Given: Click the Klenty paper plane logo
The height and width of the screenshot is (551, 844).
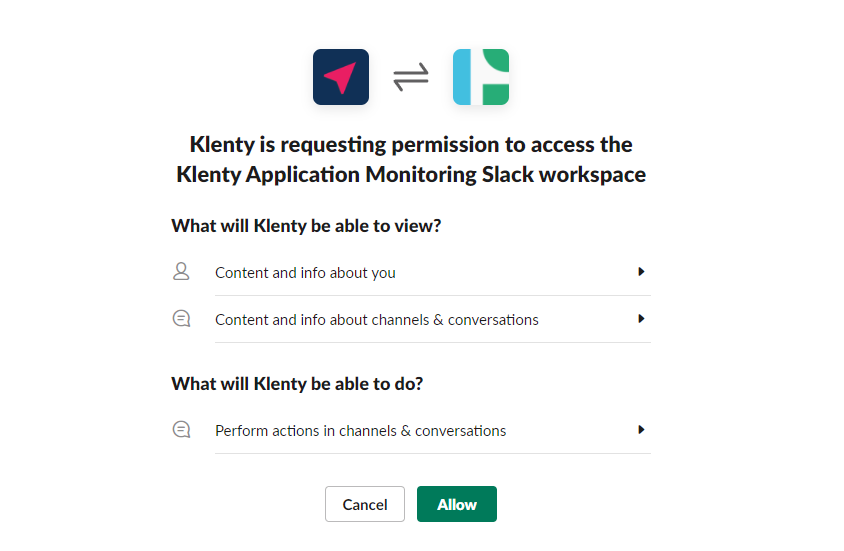Looking at the screenshot, I should [x=341, y=77].
